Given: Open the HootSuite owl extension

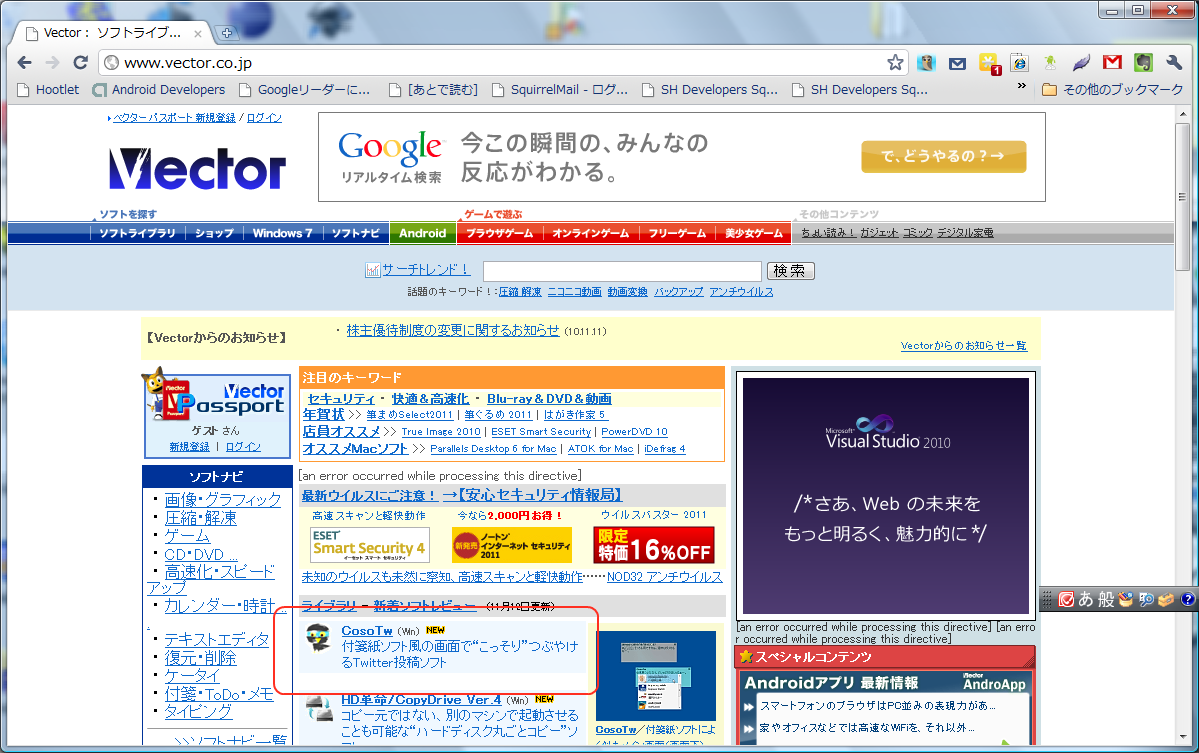Looking at the screenshot, I should pos(927,63).
